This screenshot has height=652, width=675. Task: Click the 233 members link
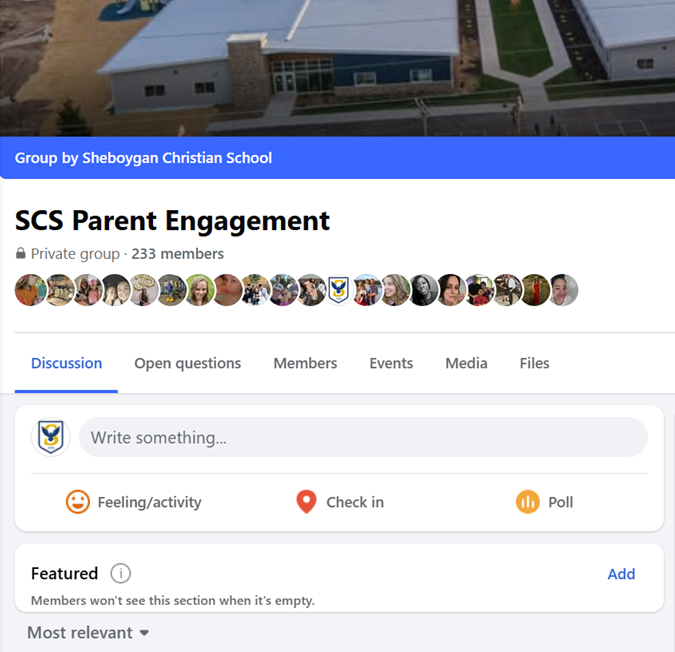(x=177, y=254)
